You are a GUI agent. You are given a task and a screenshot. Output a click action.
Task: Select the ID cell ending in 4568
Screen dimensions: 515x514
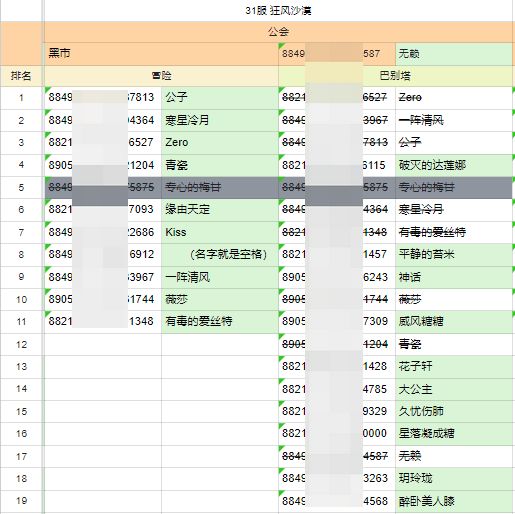[337, 501]
